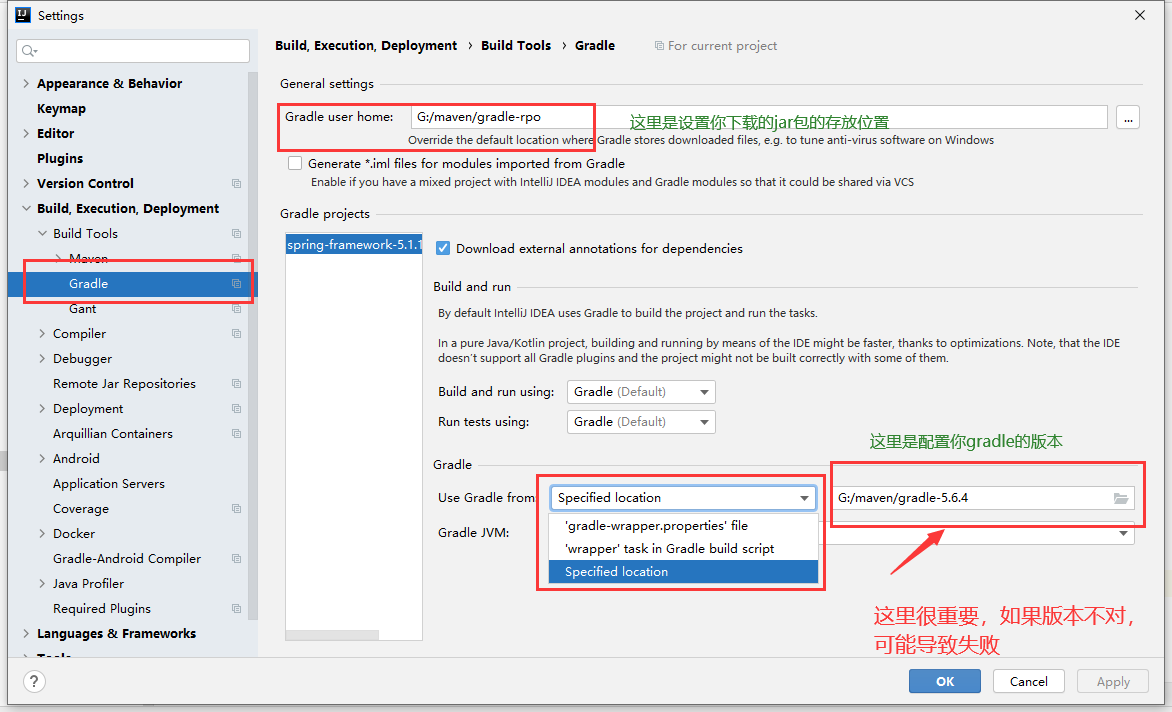Viewport: 1172px width, 712px height.
Task: Choose "'wrapper' task in Gradle build script" option
Action: (x=683, y=549)
